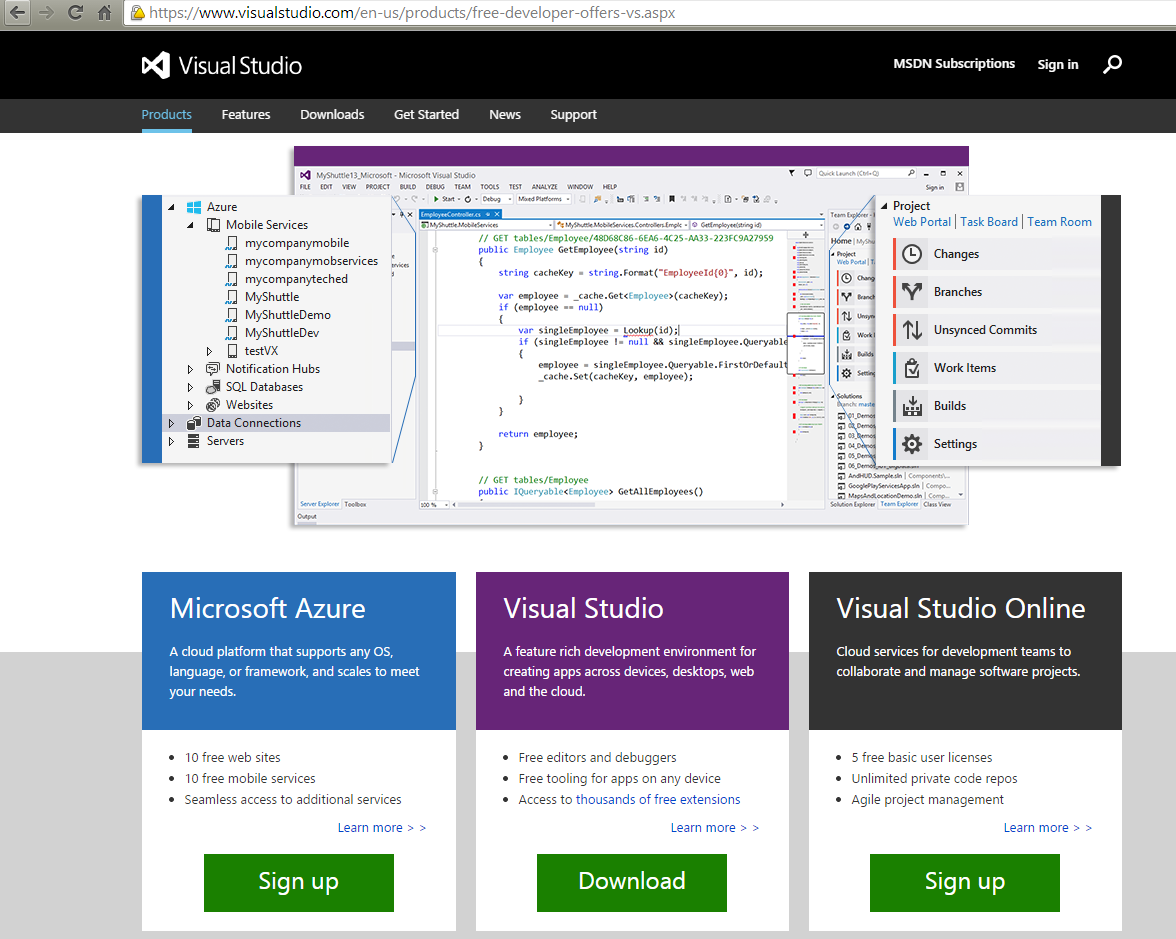Open the Visual Studio logo homepage

[x=222, y=66]
